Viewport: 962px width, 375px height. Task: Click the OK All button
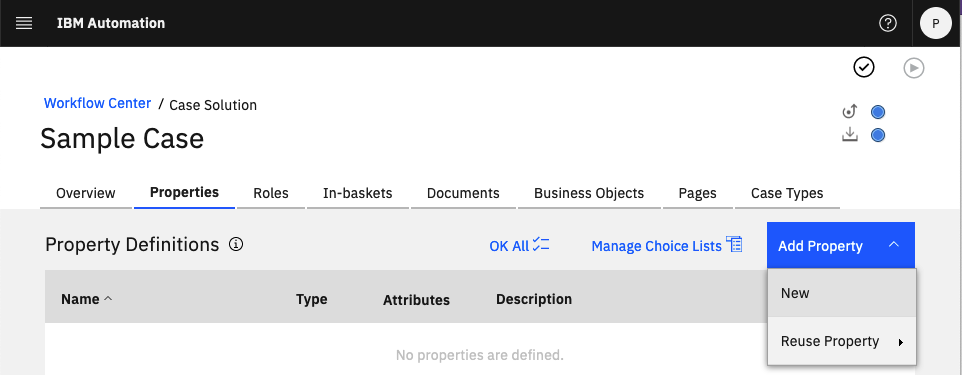519,245
